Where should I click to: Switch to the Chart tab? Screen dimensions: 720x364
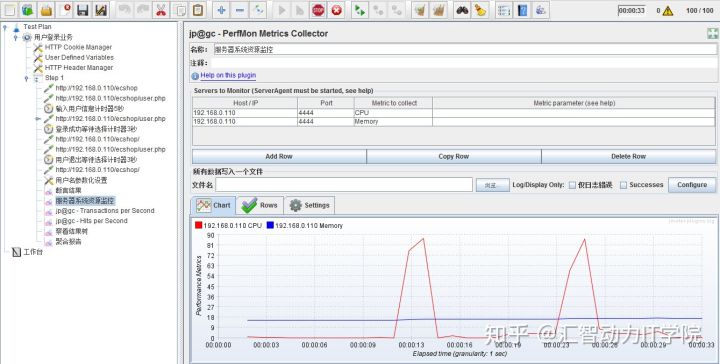[213, 206]
